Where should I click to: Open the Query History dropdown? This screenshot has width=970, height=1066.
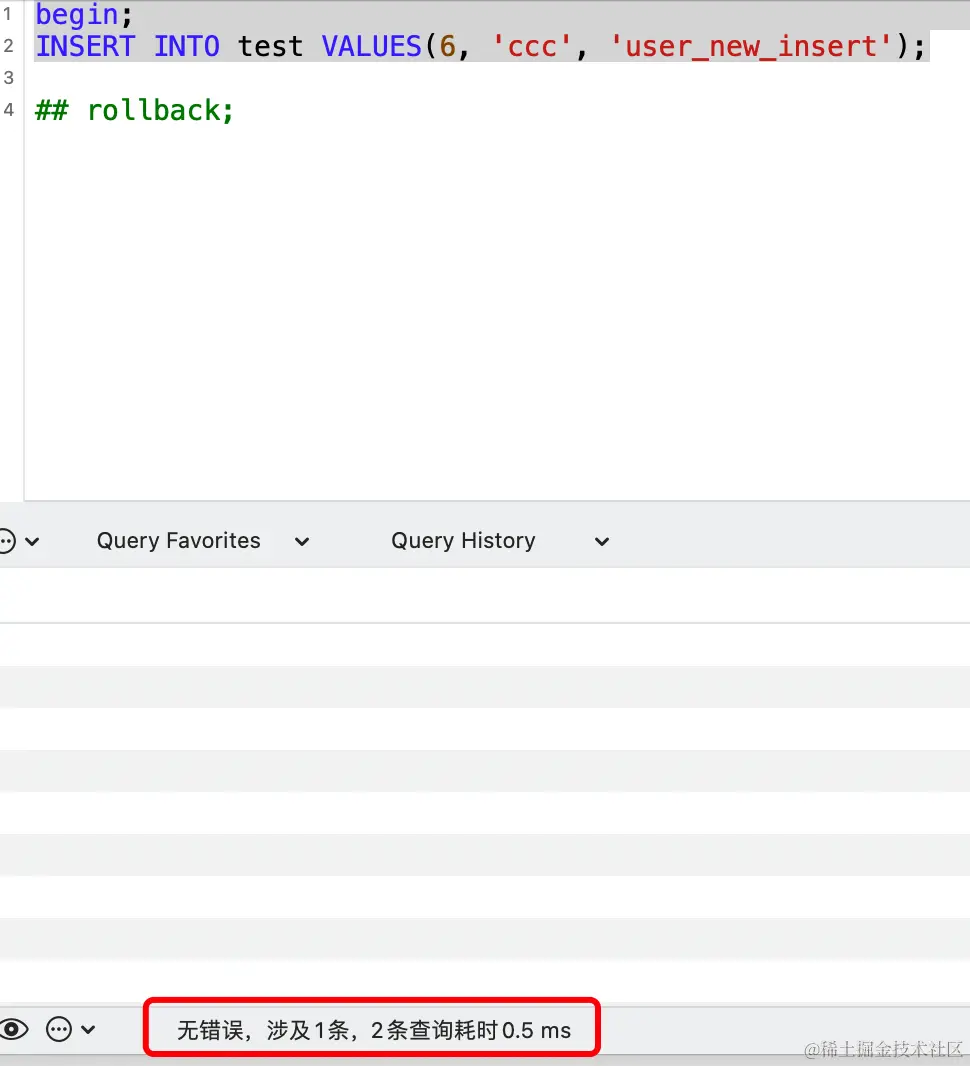tap(500, 541)
